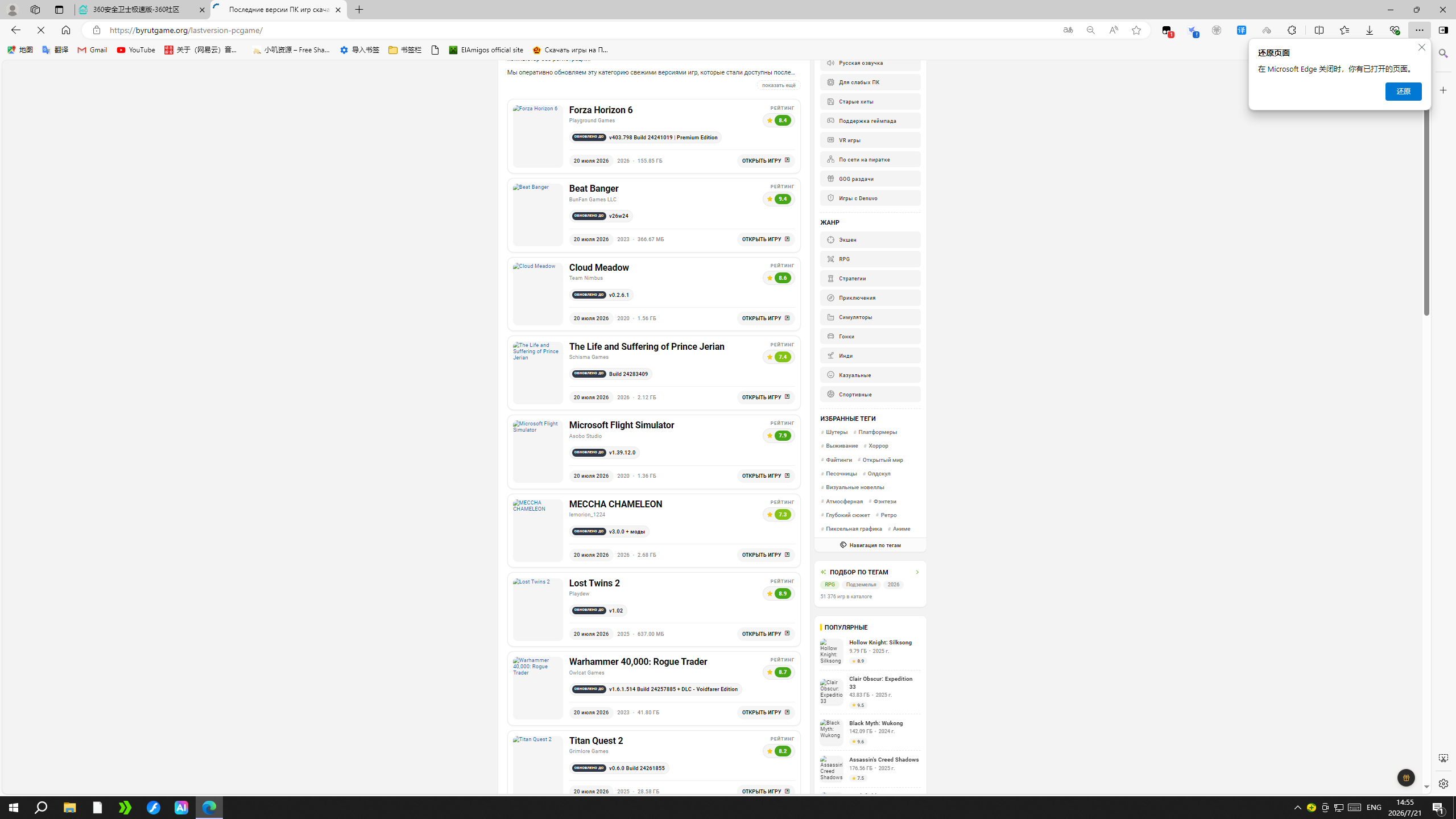Show hidden system tray icons
Screen dimensions: 1456x819
tap(1297, 807)
